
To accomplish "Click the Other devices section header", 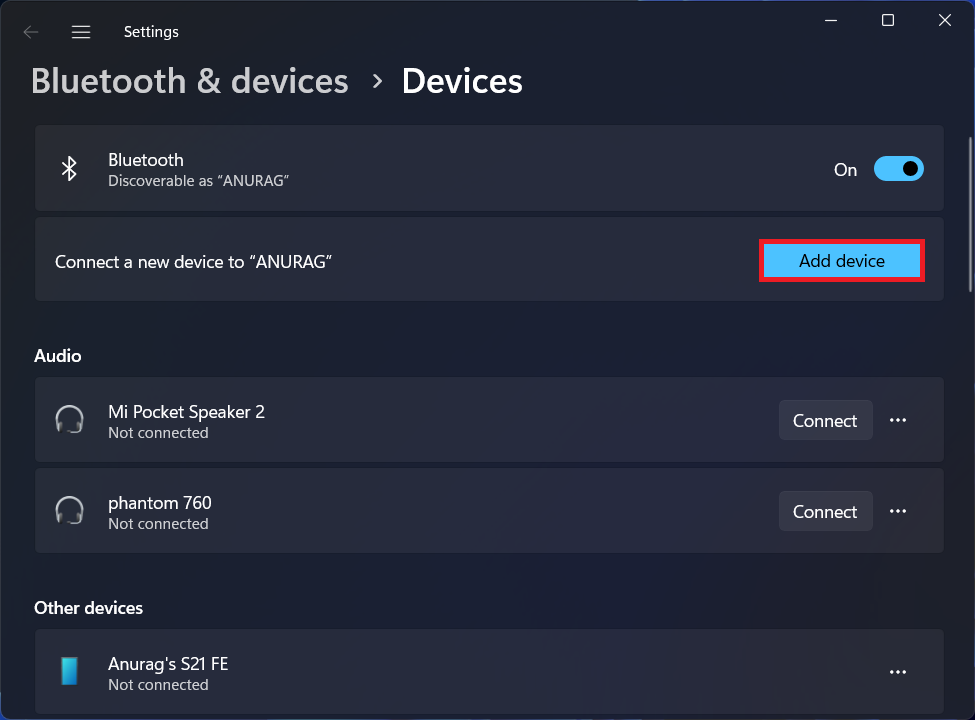I will coord(89,608).
